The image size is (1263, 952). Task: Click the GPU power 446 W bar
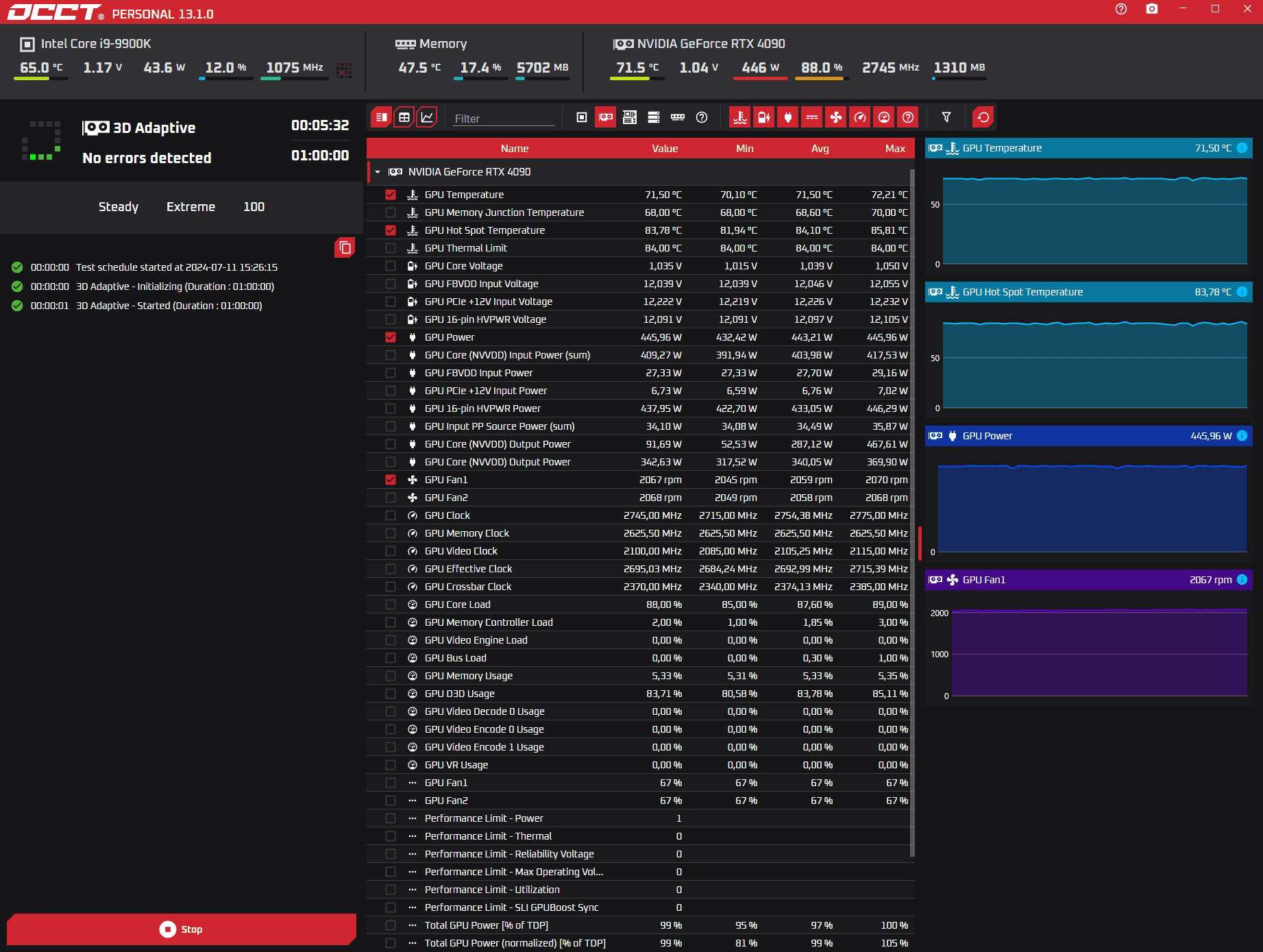pos(761,79)
